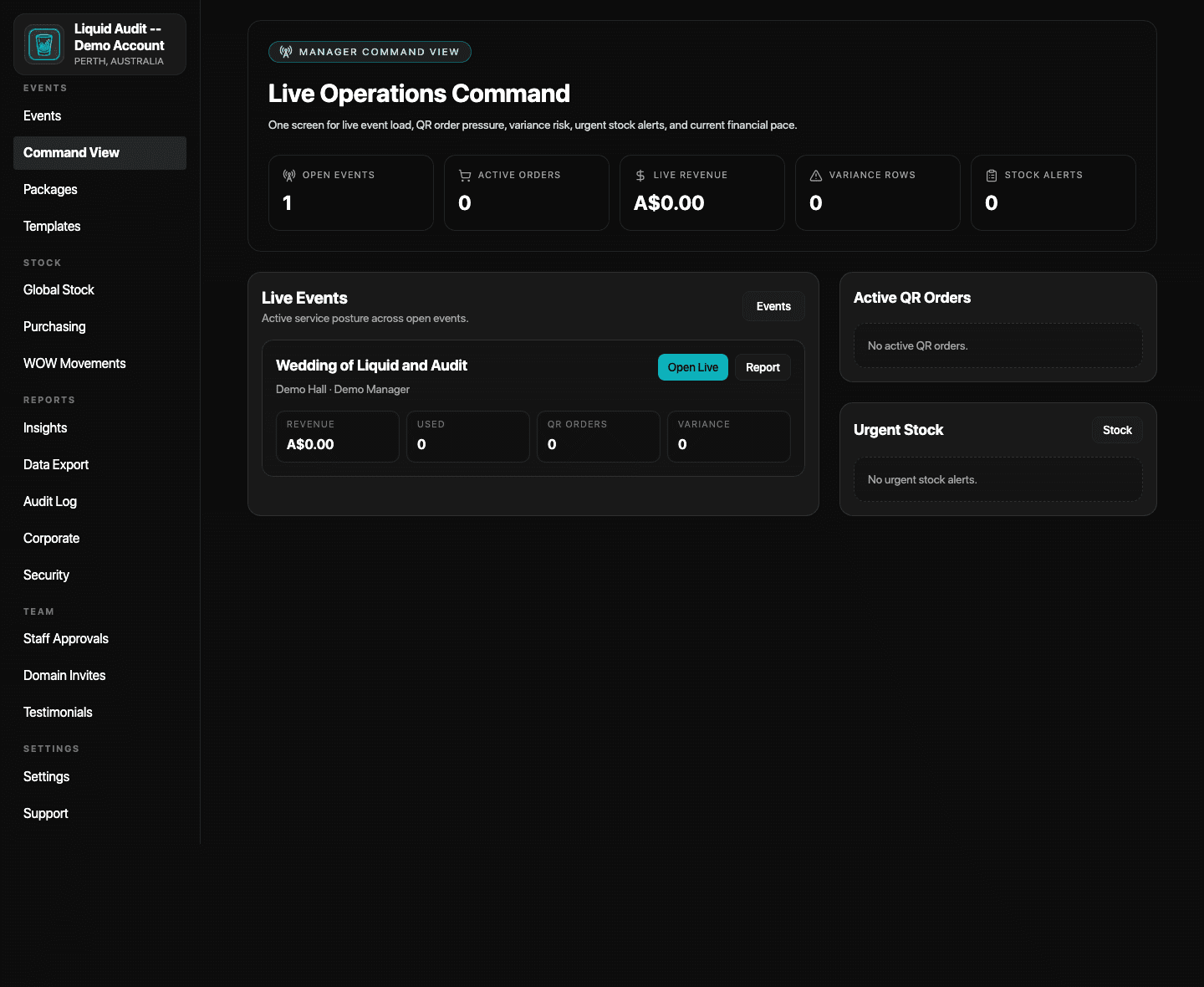This screenshot has width=1204, height=987.
Task: Click Report button for Wedding event
Action: point(763,367)
